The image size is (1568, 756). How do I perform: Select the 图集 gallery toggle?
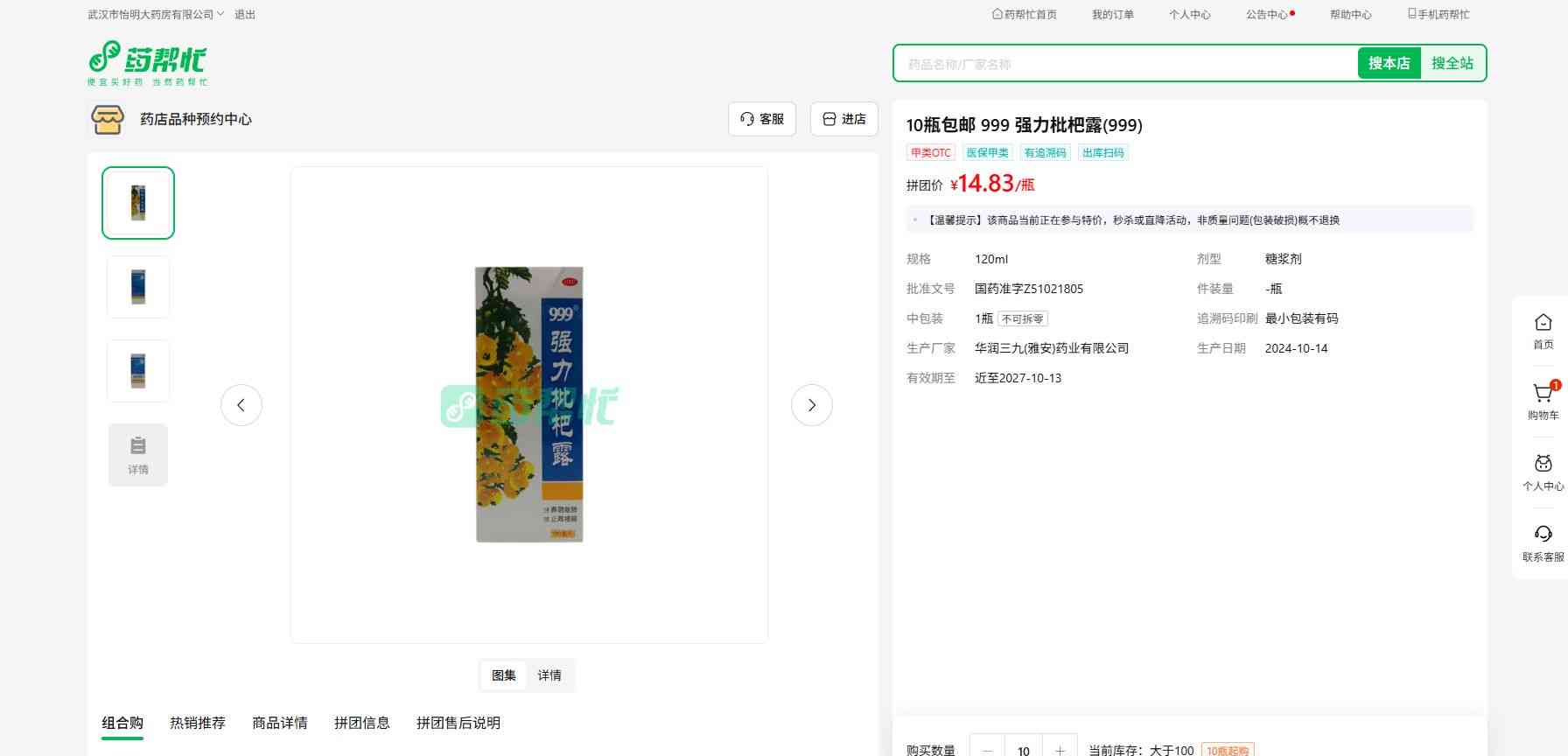pyautogui.click(x=504, y=675)
